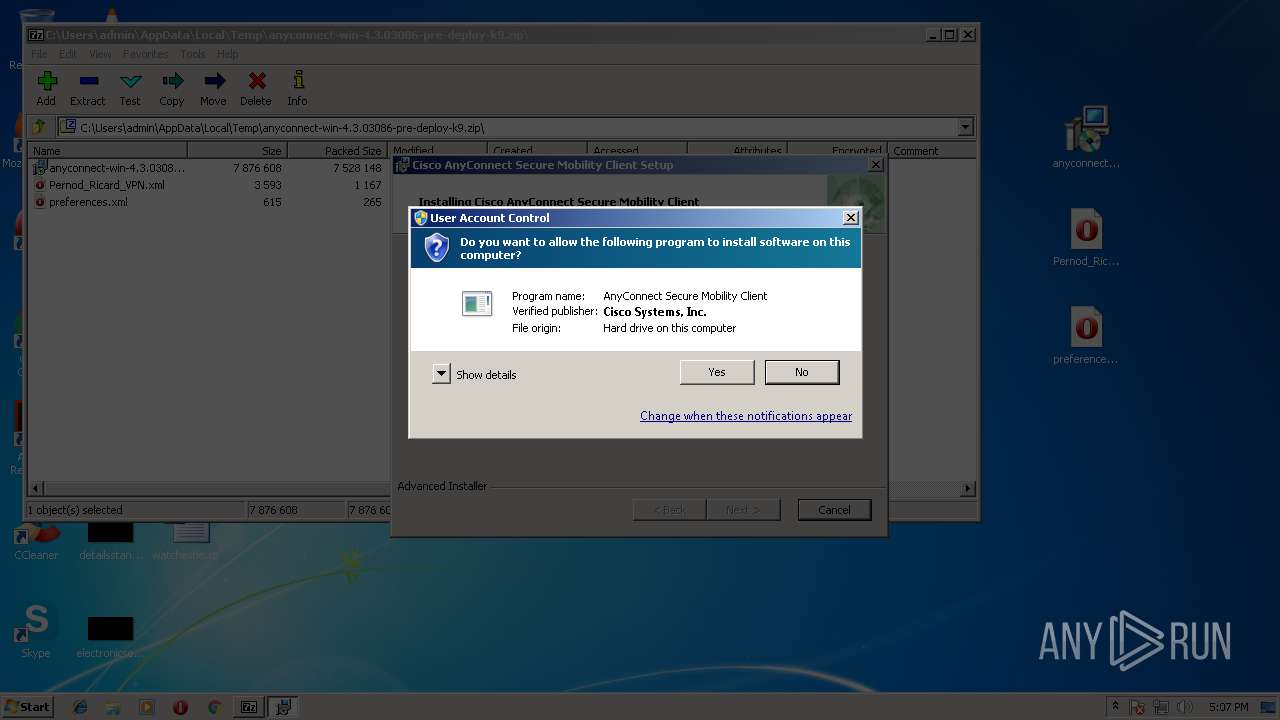Click Cancel in AnyConnect Setup window
1280x720 pixels.
835,510
